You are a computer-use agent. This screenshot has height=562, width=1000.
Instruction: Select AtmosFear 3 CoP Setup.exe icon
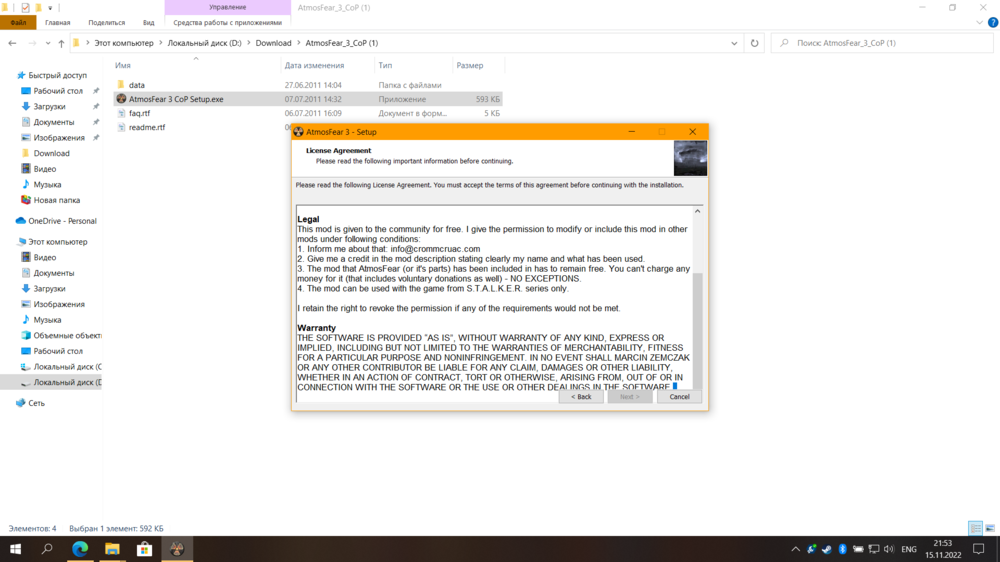121,99
